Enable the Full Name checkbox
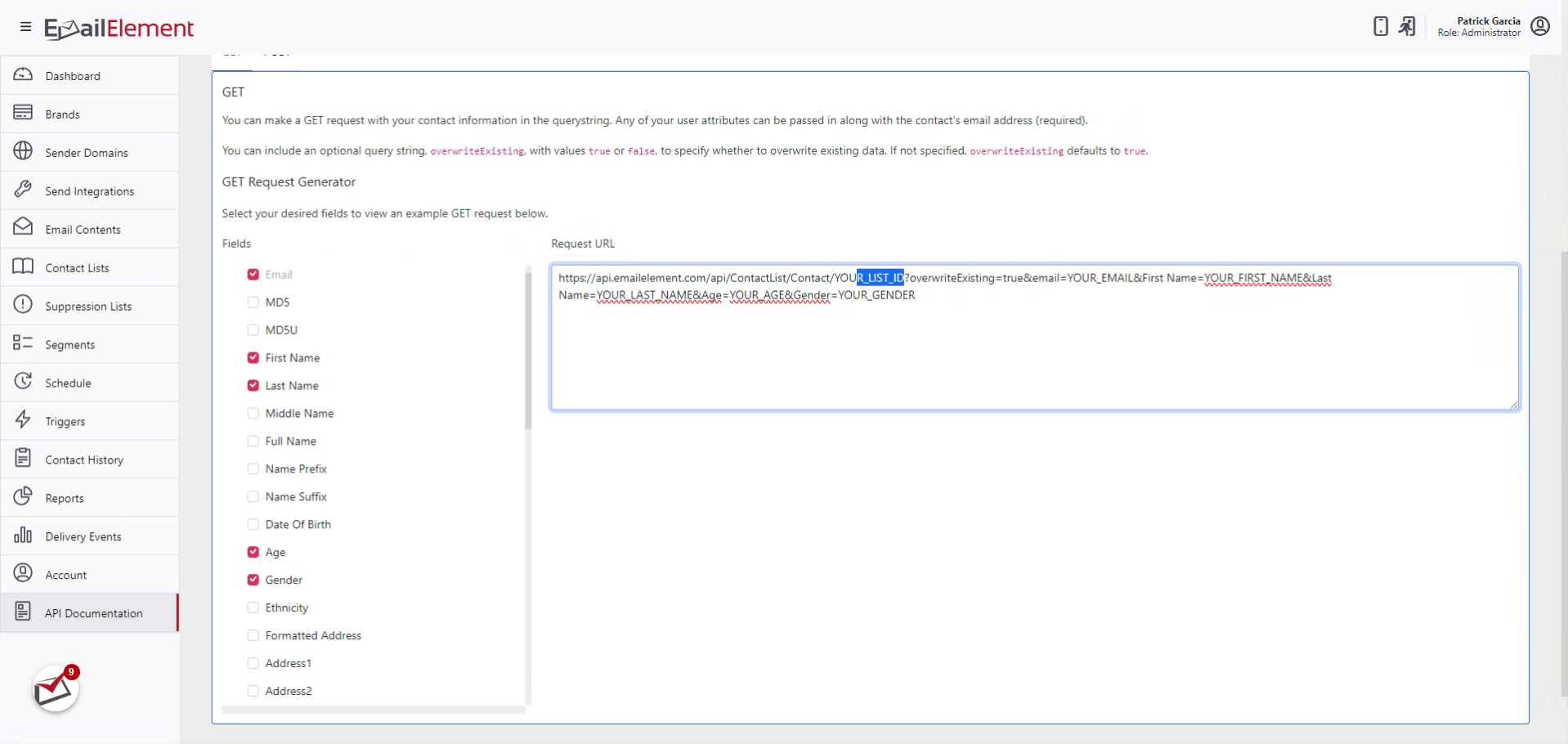This screenshot has height=744, width=1568. tap(253, 441)
